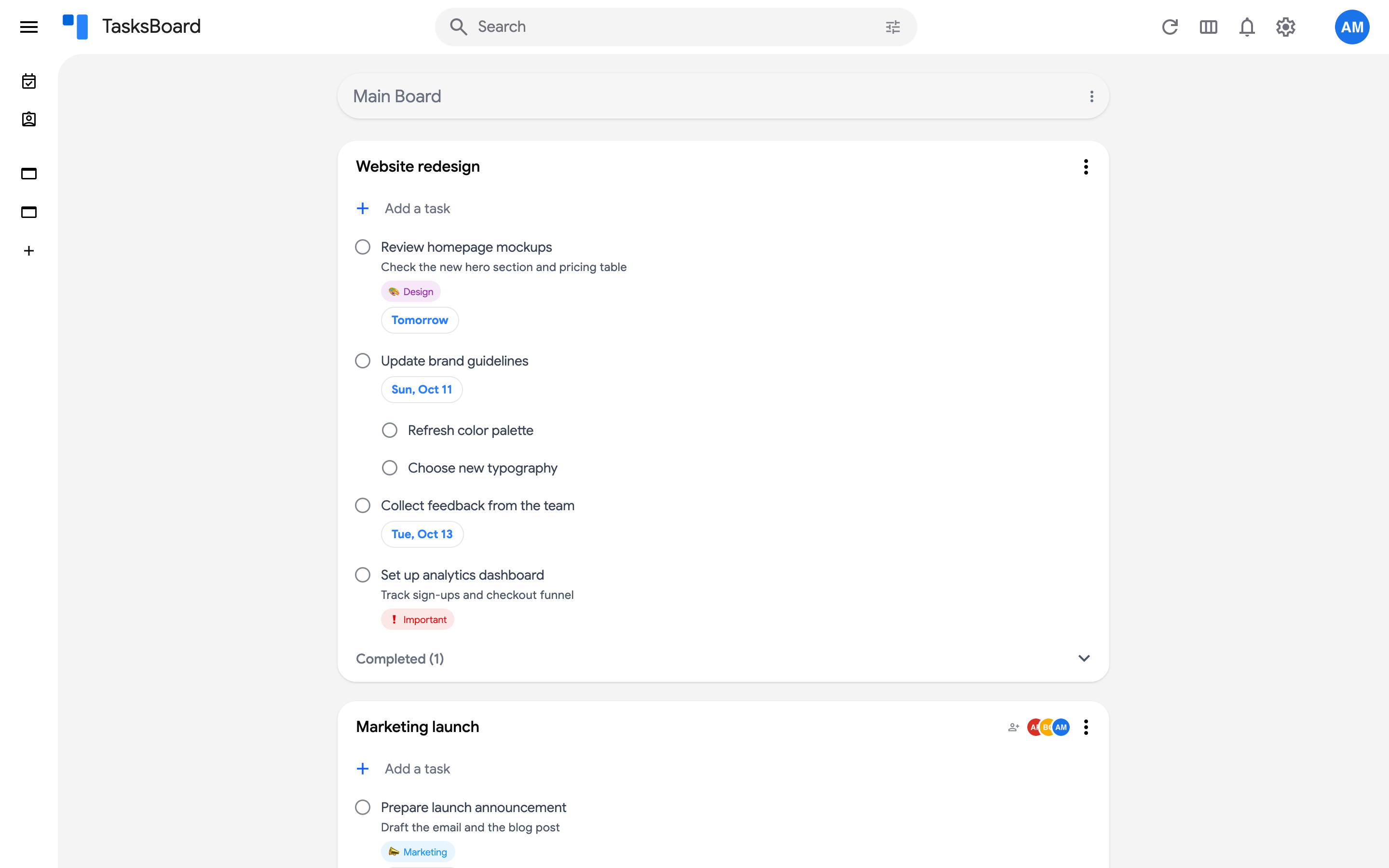Open notifications bell
The width and height of the screenshot is (1389, 868).
point(1247,27)
